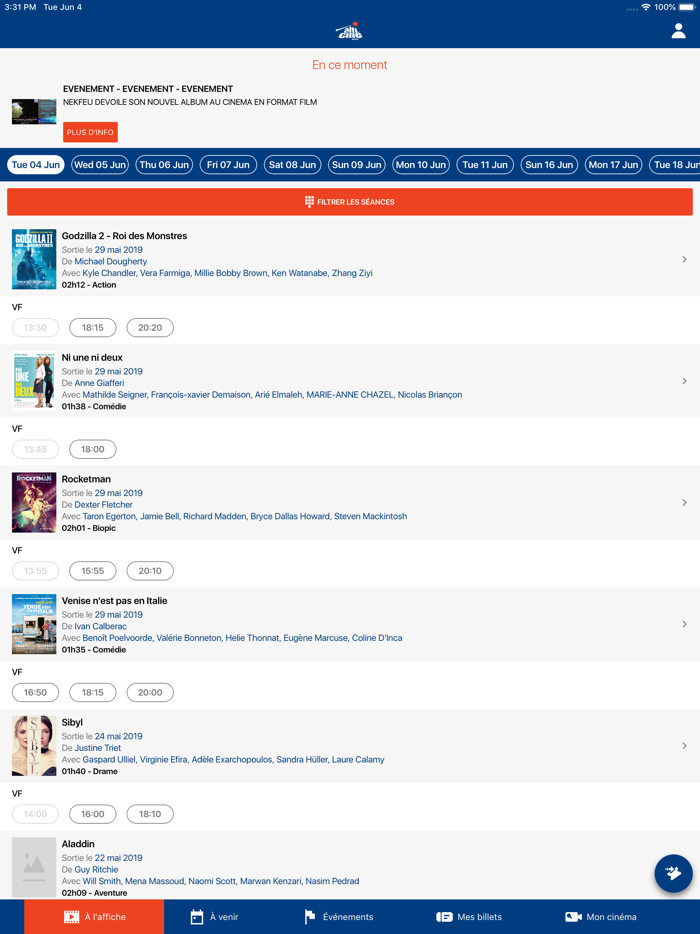Click the film strip icon for À l'affiche
This screenshot has width=700, height=934.
point(71,917)
